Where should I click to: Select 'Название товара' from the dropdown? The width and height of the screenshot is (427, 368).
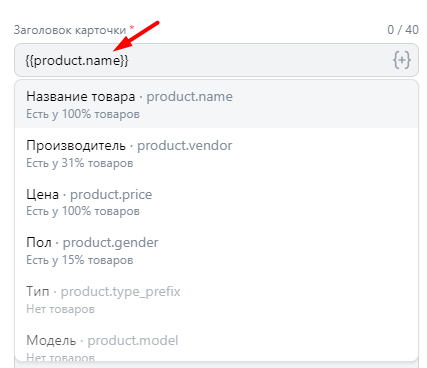click(216, 104)
